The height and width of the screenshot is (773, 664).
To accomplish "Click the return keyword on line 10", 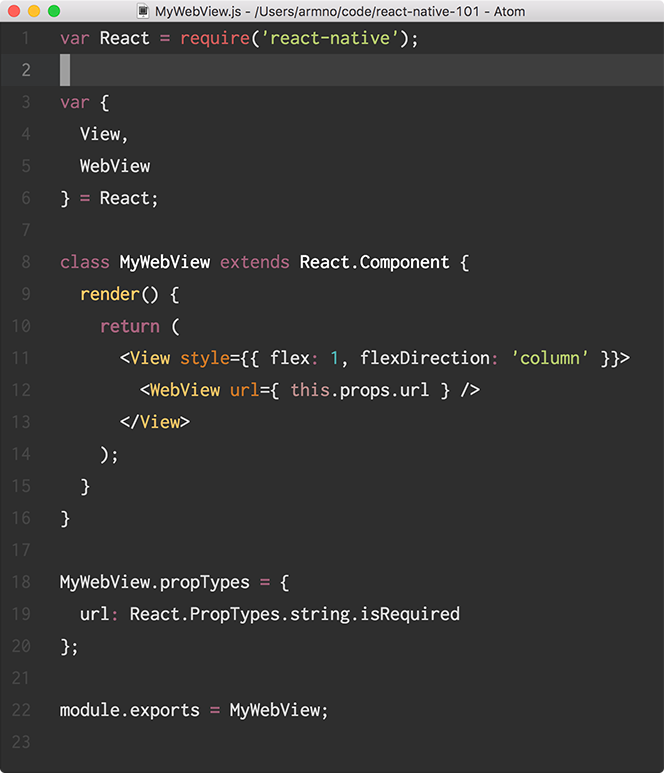I will pyautogui.click(x=130, y=326).
